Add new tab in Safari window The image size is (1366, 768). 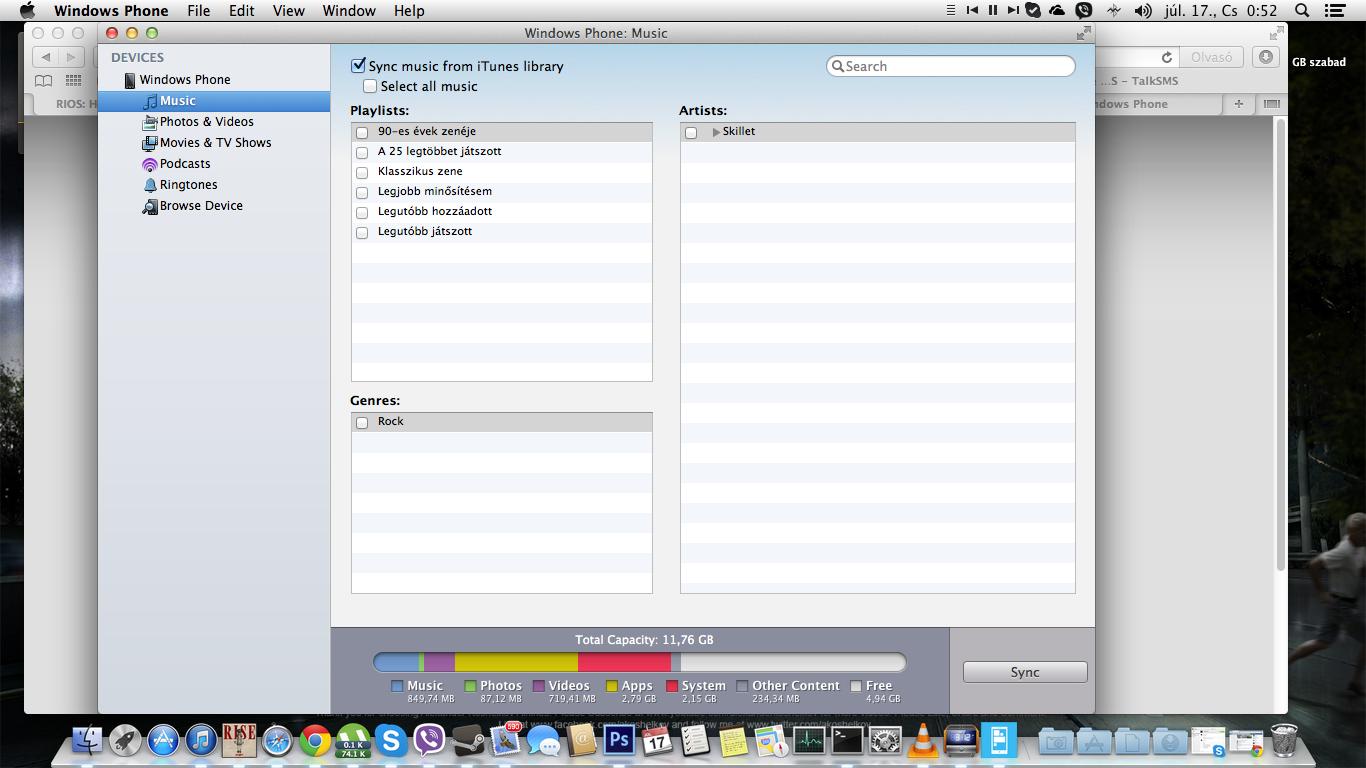pyautogui.click(x=1239, y=104)
